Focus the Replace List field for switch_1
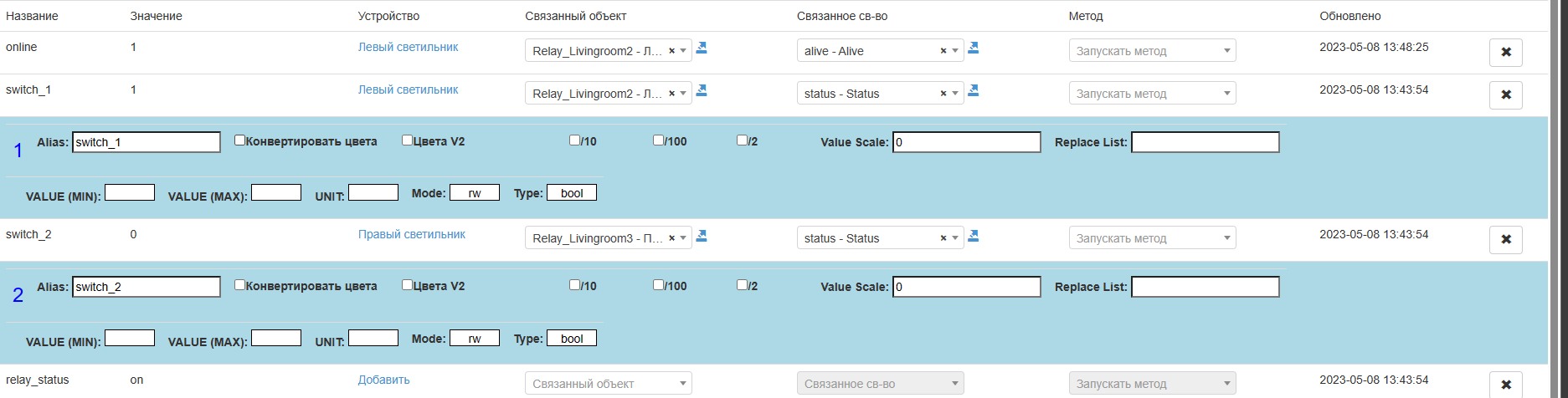This screenshot has width=1568, height=398. (x=1205, y=142)
